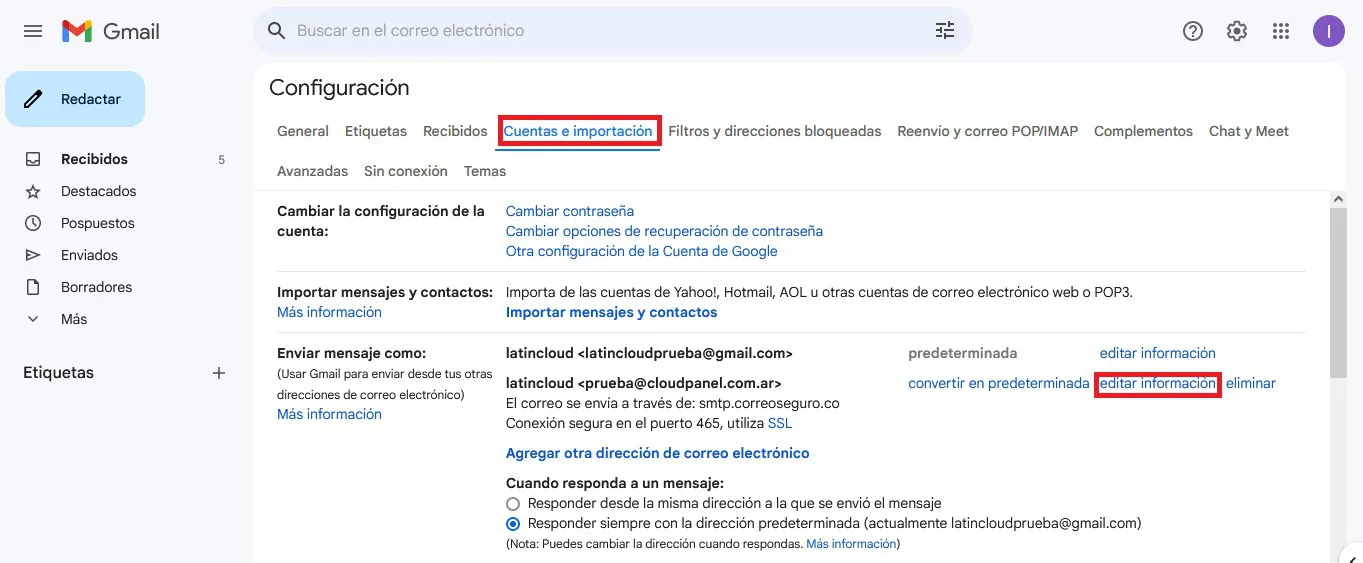This screenshot has height=563, width=1363.
Task: Expand the Más section in sidebar
Action: coord(73,319)
